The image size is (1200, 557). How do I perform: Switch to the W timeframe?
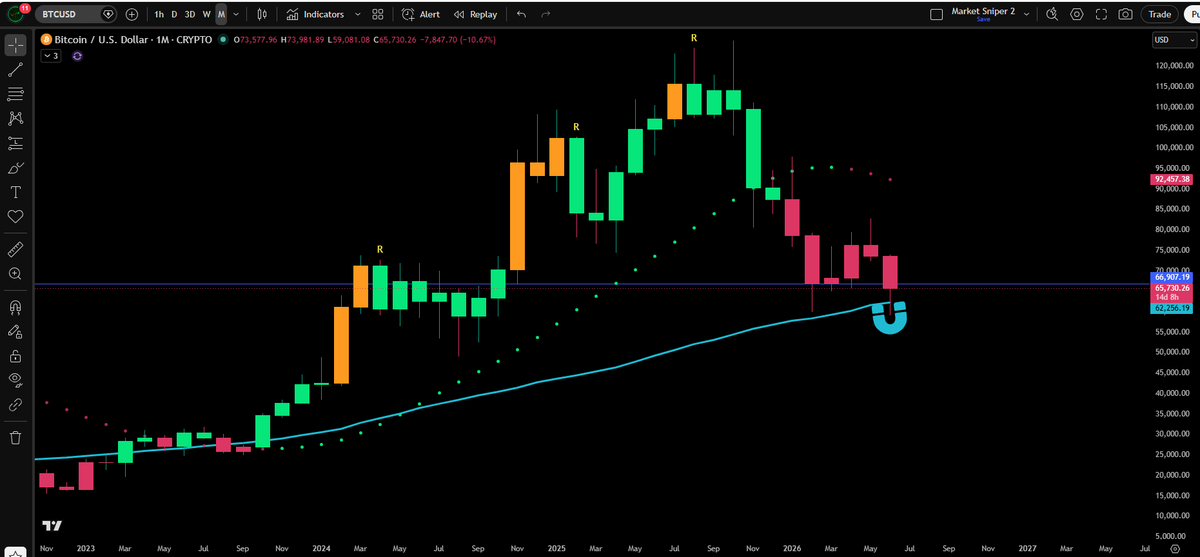pos(206,15)
